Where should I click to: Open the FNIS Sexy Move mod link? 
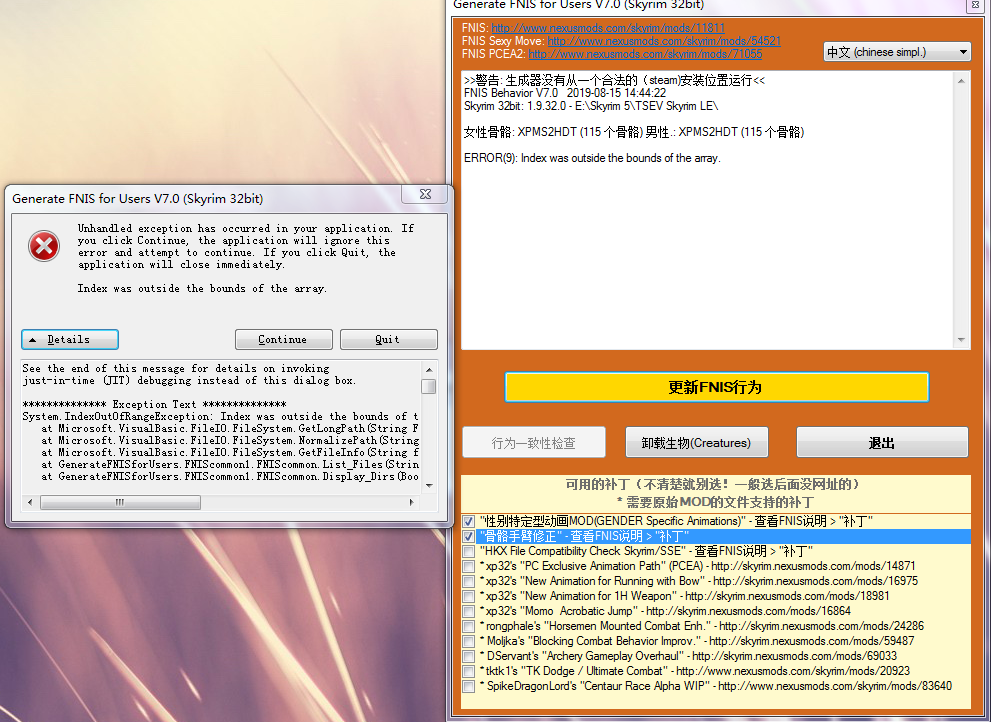(x=664, y=41)
